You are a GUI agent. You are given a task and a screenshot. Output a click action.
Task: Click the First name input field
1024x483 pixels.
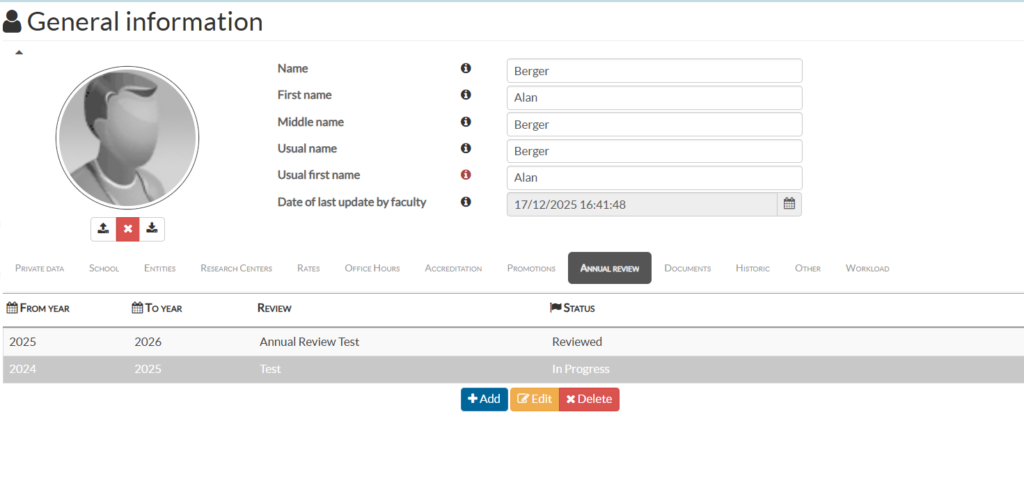tap(654, 98)
